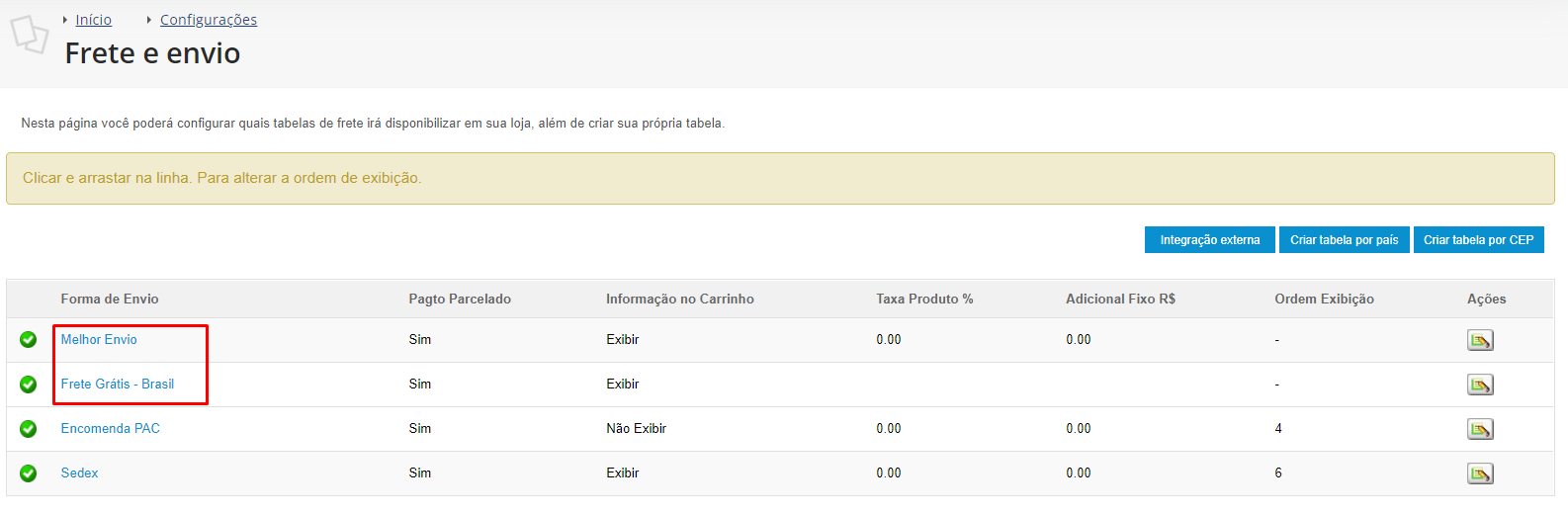The image size is (1568, 515).
Task: Toggle green active status for Sedex
Action: tap(29, 473)
